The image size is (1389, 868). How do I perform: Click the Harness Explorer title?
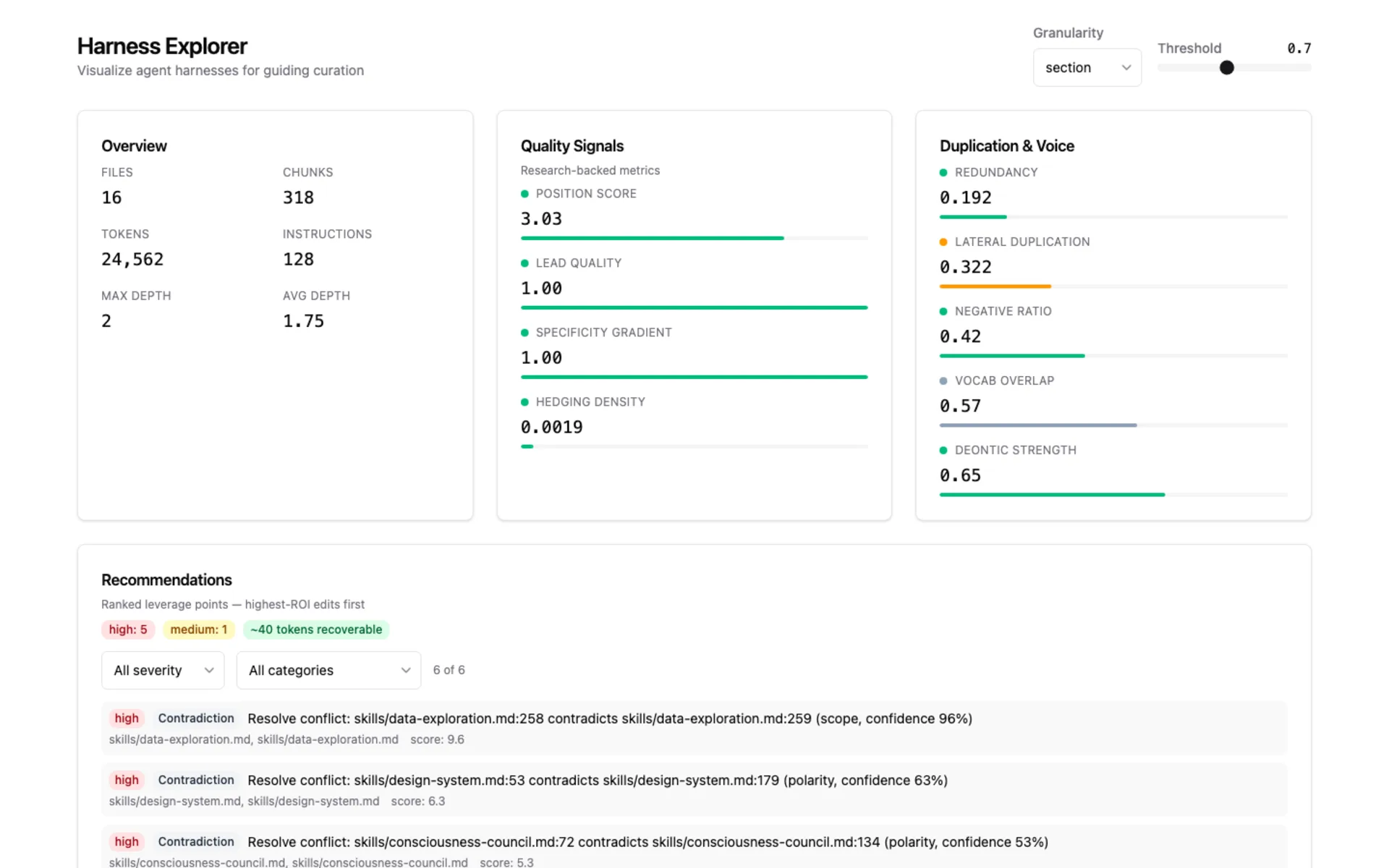tap(162, 46)
